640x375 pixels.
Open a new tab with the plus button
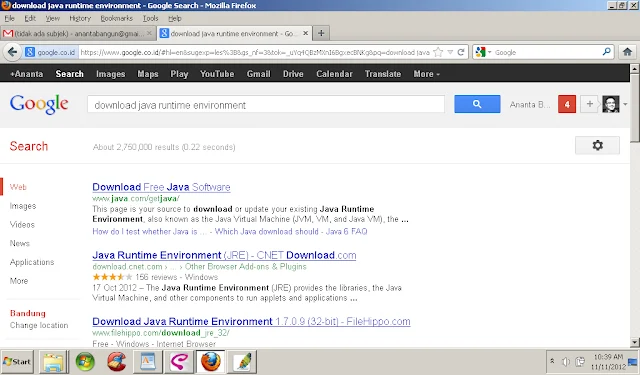pyautogui.click(x=321, y=33)
